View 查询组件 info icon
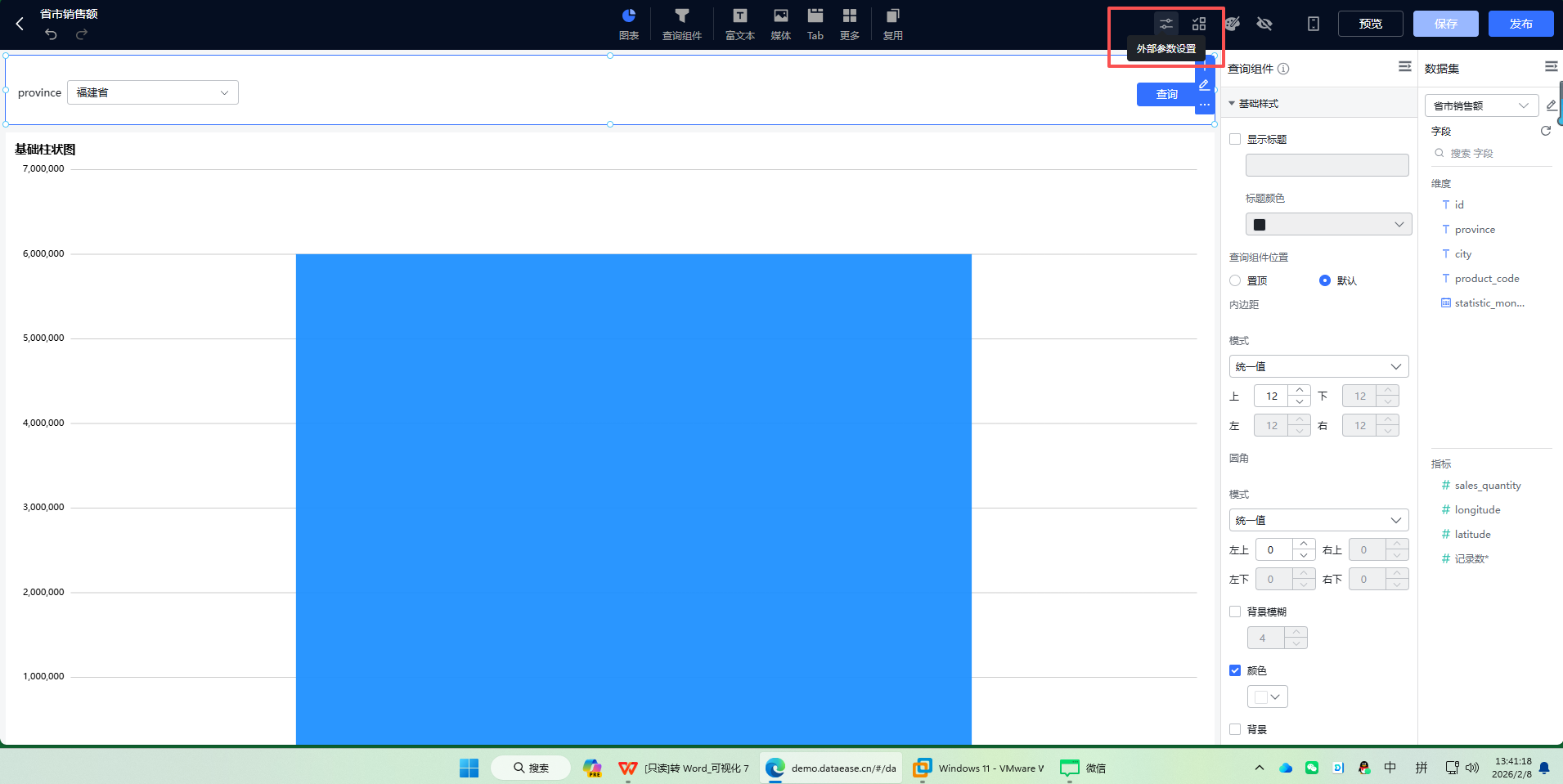The height and width of the screenshot is (784, 1563). tap(1283, 69)
